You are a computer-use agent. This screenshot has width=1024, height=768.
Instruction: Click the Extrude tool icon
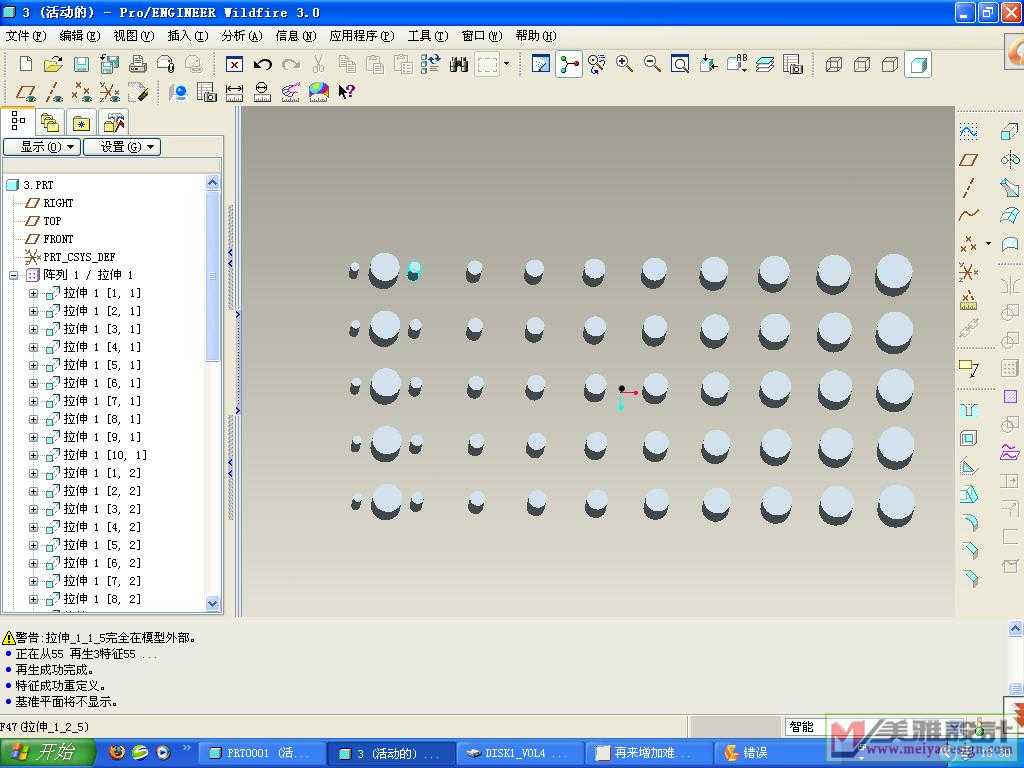pos(1010,132)
